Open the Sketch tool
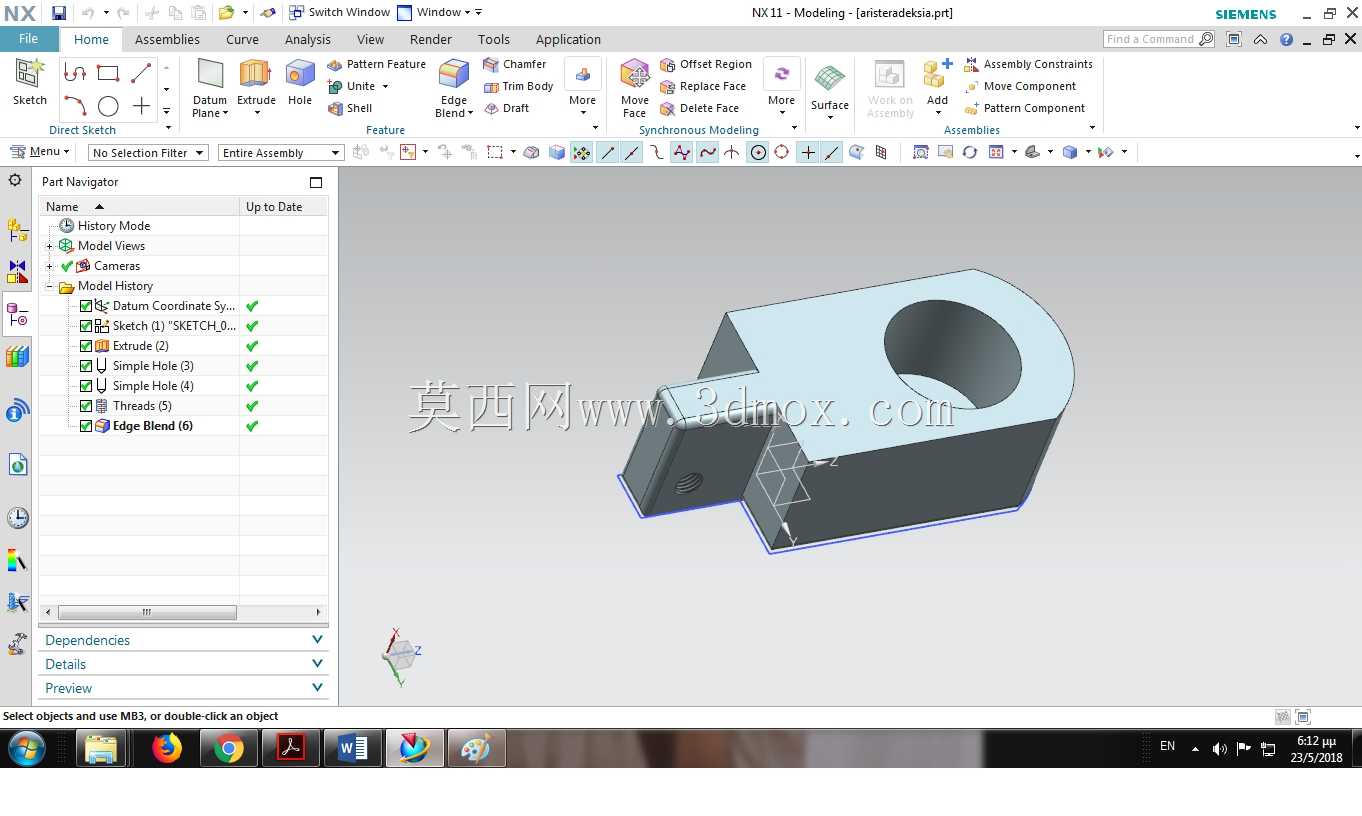The image size is (1362, 816). click(x=30, y=83)
